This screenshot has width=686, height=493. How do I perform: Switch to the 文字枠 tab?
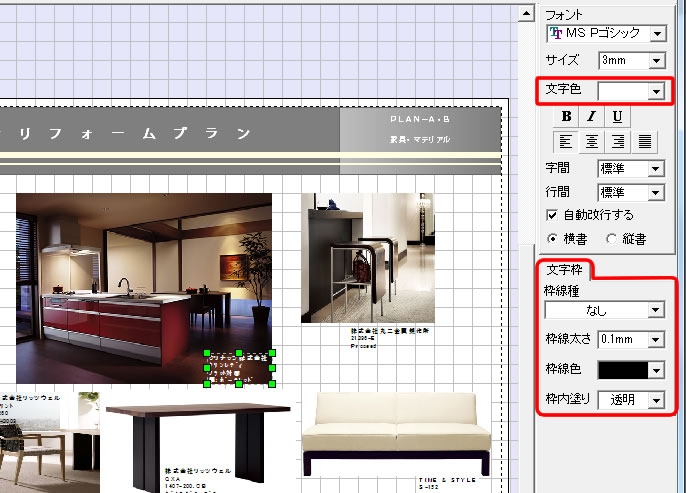[566, 269]
